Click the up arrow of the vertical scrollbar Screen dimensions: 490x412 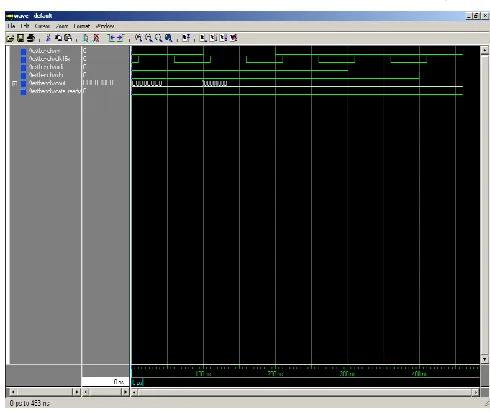(x=484, y=50)
